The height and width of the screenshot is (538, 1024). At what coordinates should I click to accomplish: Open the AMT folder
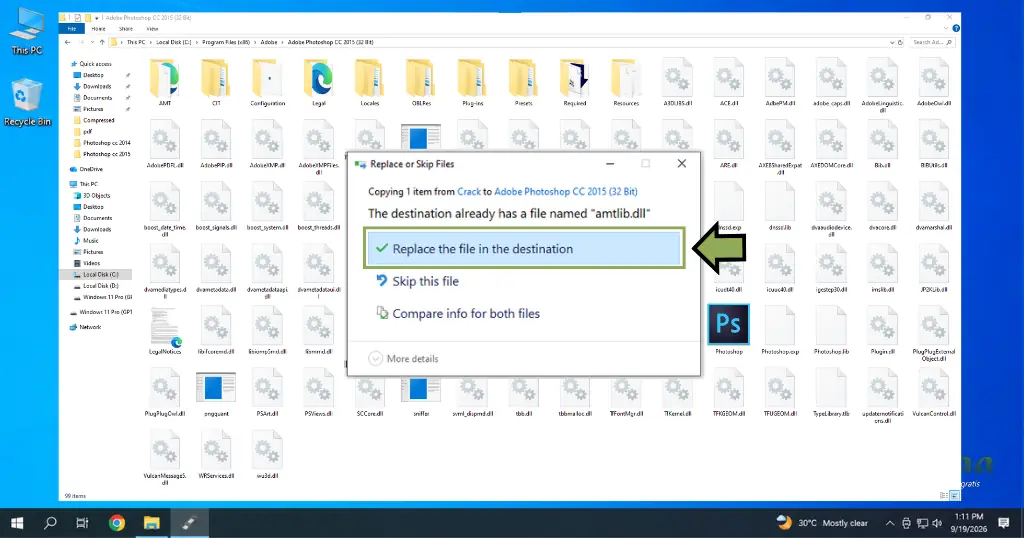(165, 82)
